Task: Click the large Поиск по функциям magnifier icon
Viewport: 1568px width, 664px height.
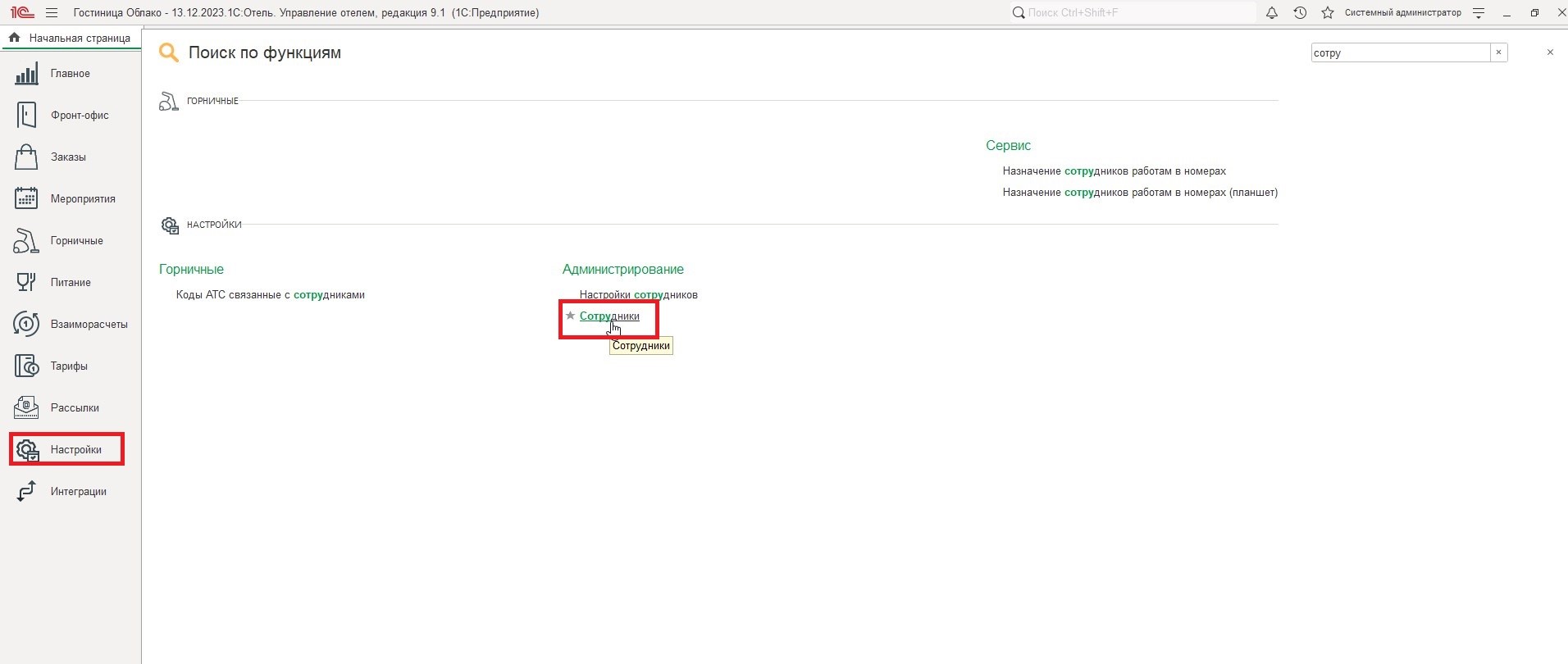Action: [169, 53]
